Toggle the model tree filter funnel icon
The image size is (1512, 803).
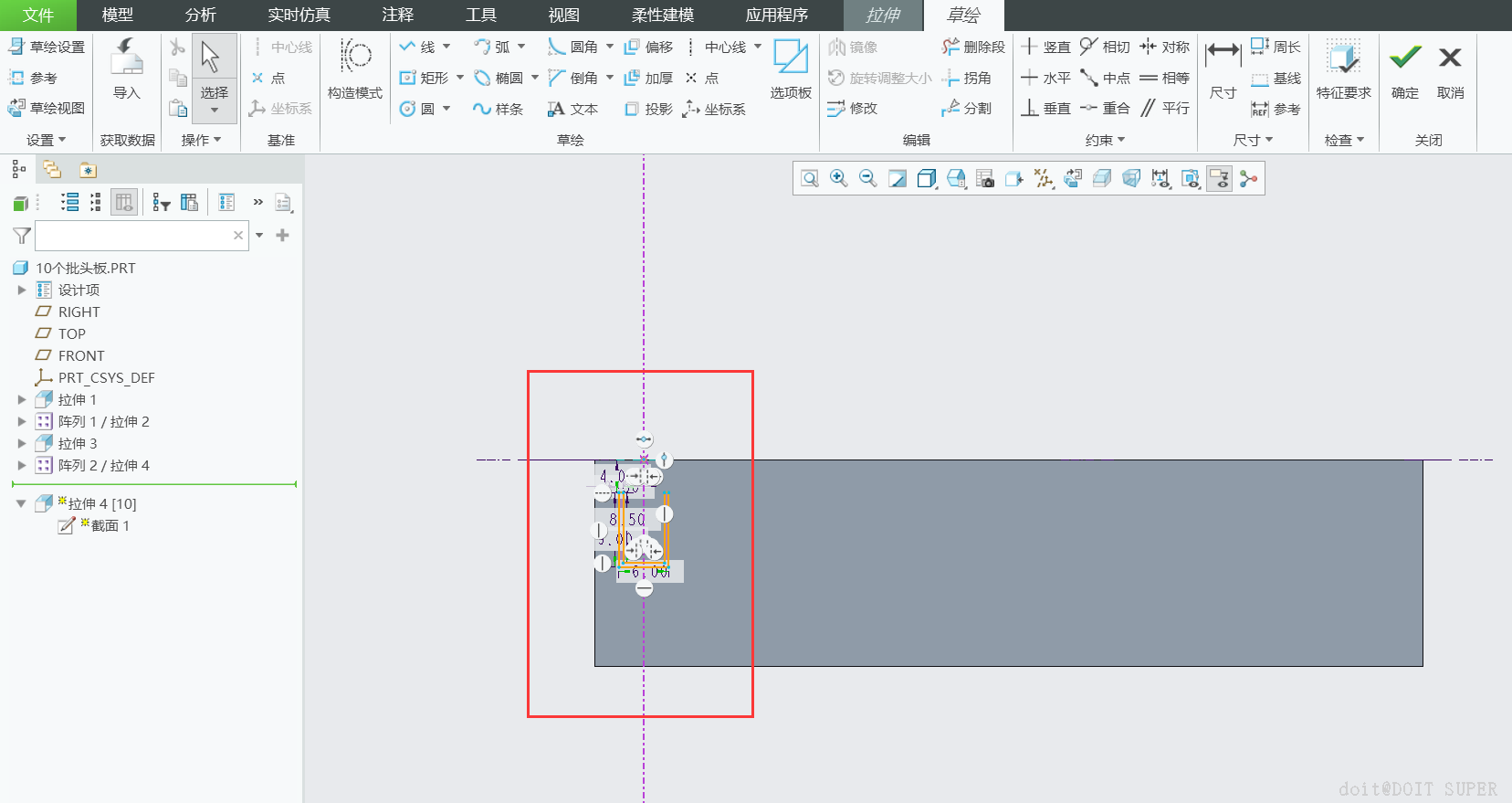click(x=22, y=236)
